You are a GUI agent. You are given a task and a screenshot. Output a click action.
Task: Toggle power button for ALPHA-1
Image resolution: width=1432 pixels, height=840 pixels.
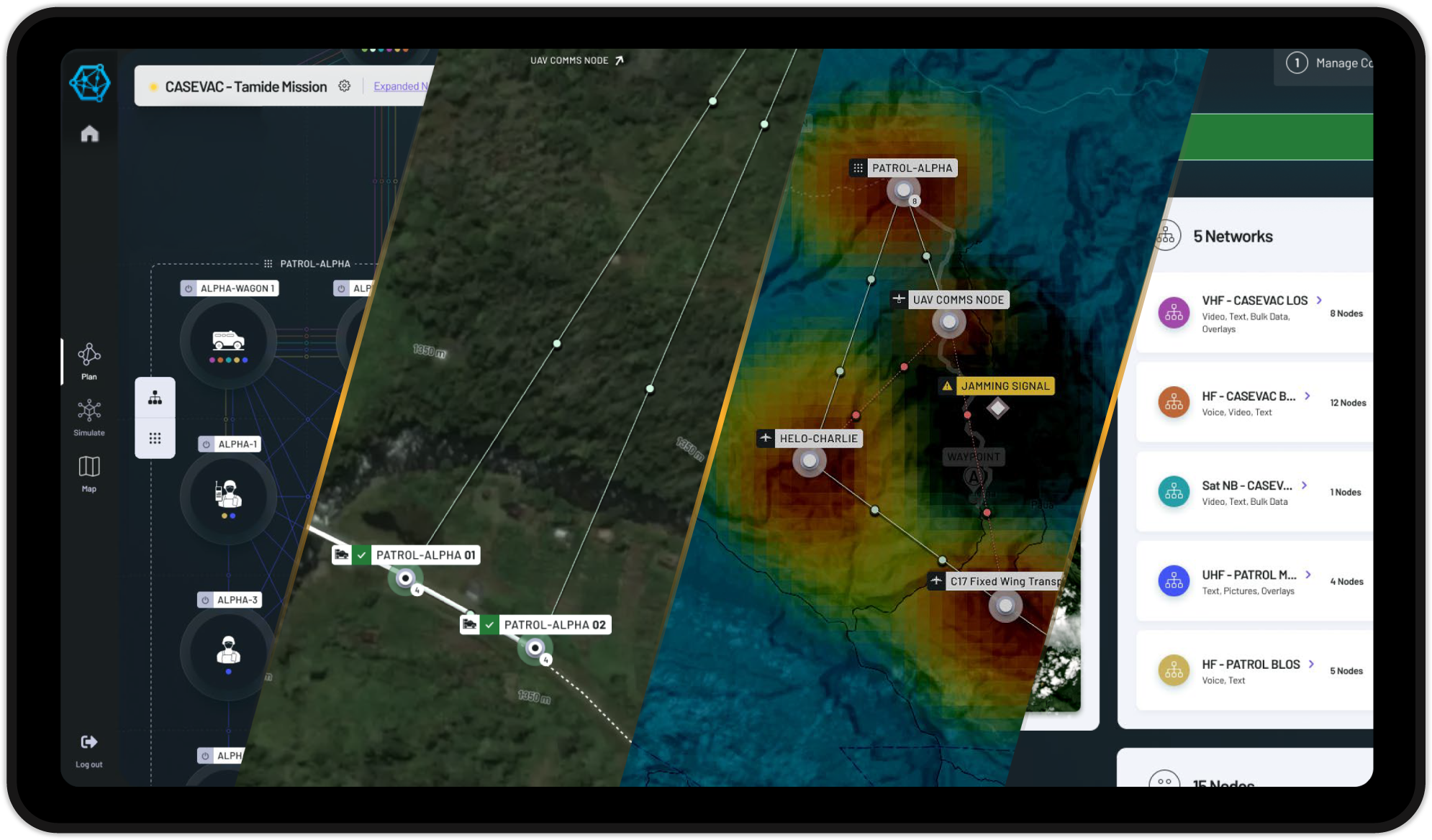click(207, 444)
